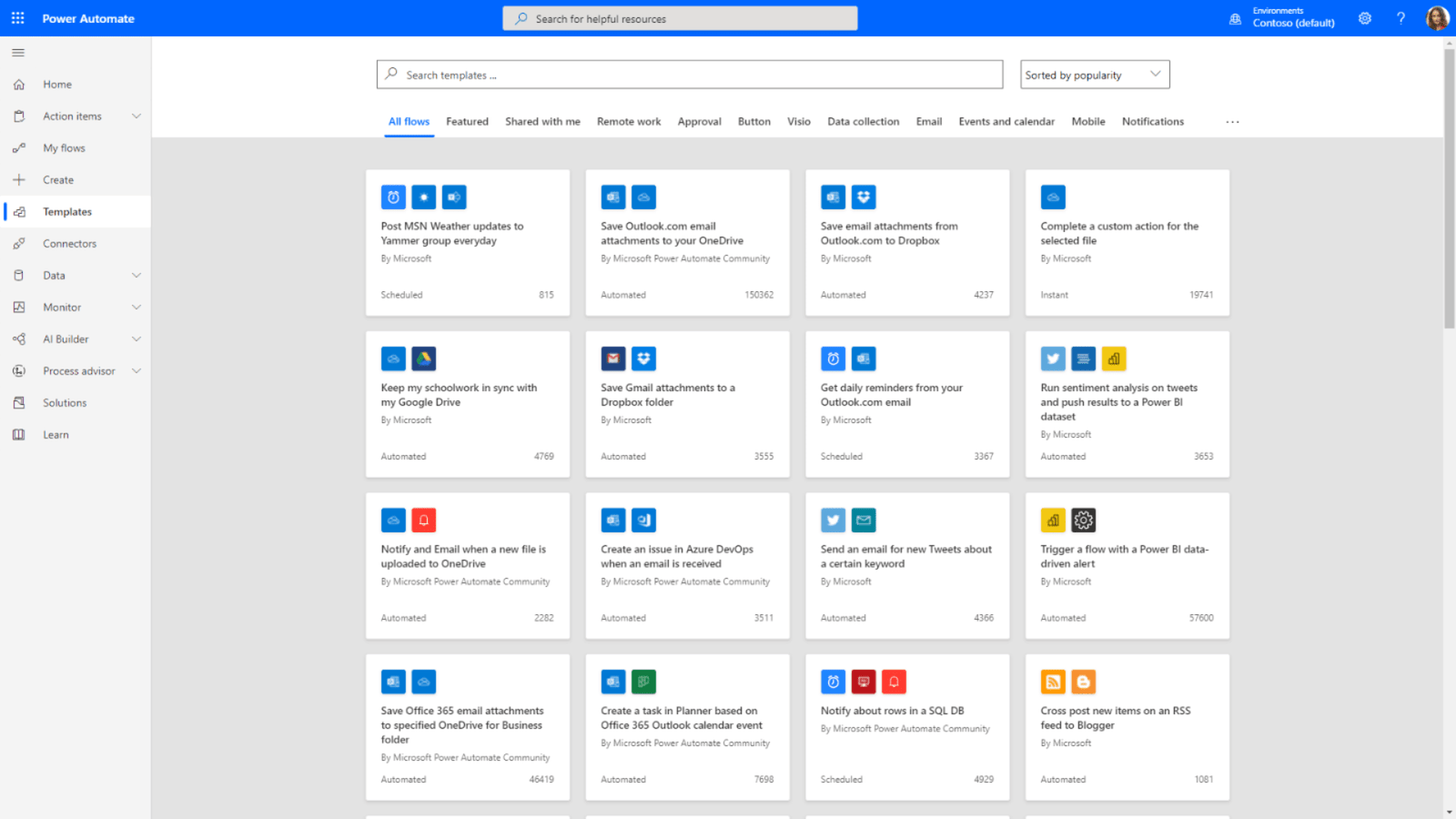This screenshot has height=819, width=1456.
Task: Expand the Data section chevron
Action: [x=136, y=276]
